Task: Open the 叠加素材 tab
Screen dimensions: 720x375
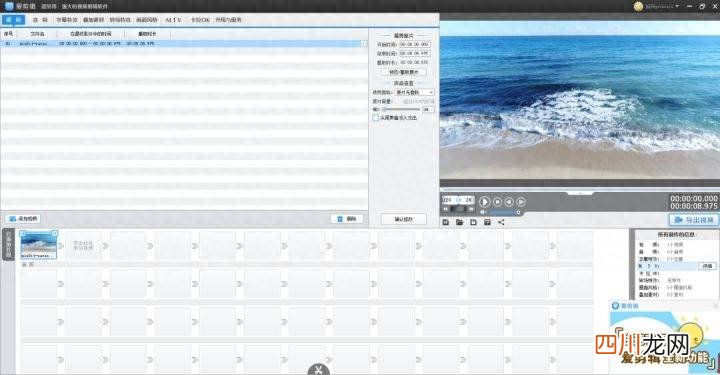Action: point(94,20)
